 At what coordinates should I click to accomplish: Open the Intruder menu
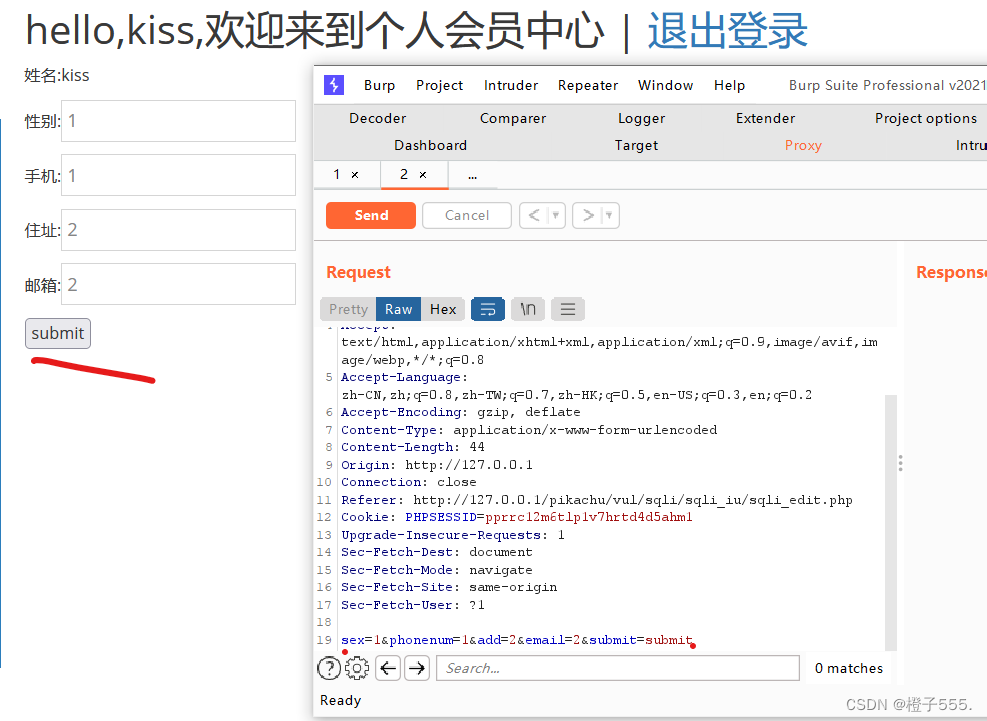pos(511,85)
